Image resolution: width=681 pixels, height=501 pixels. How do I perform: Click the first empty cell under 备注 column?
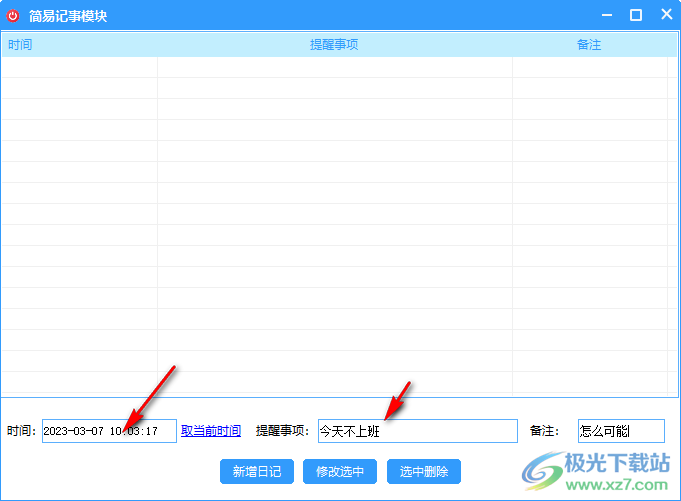(x=589, y=67)
